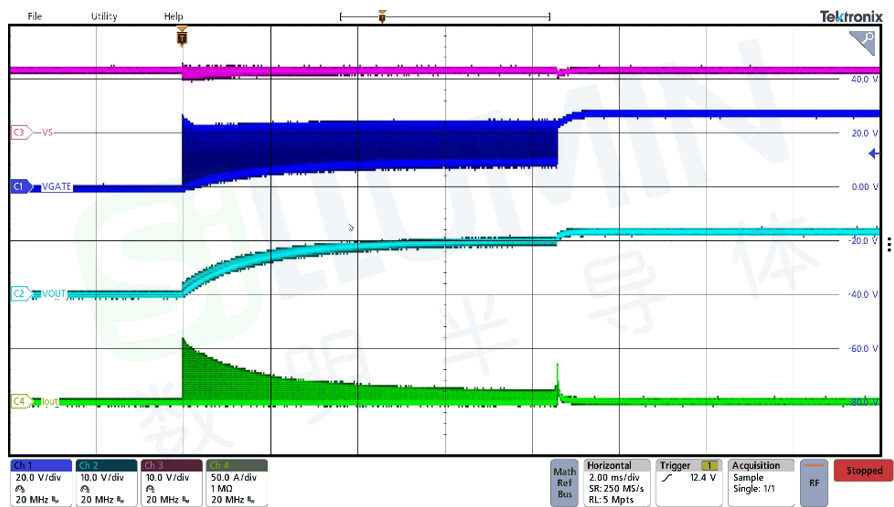Open the Trigger settings badge
Viewport: 894px width, 507px height.
pos(689,482)
